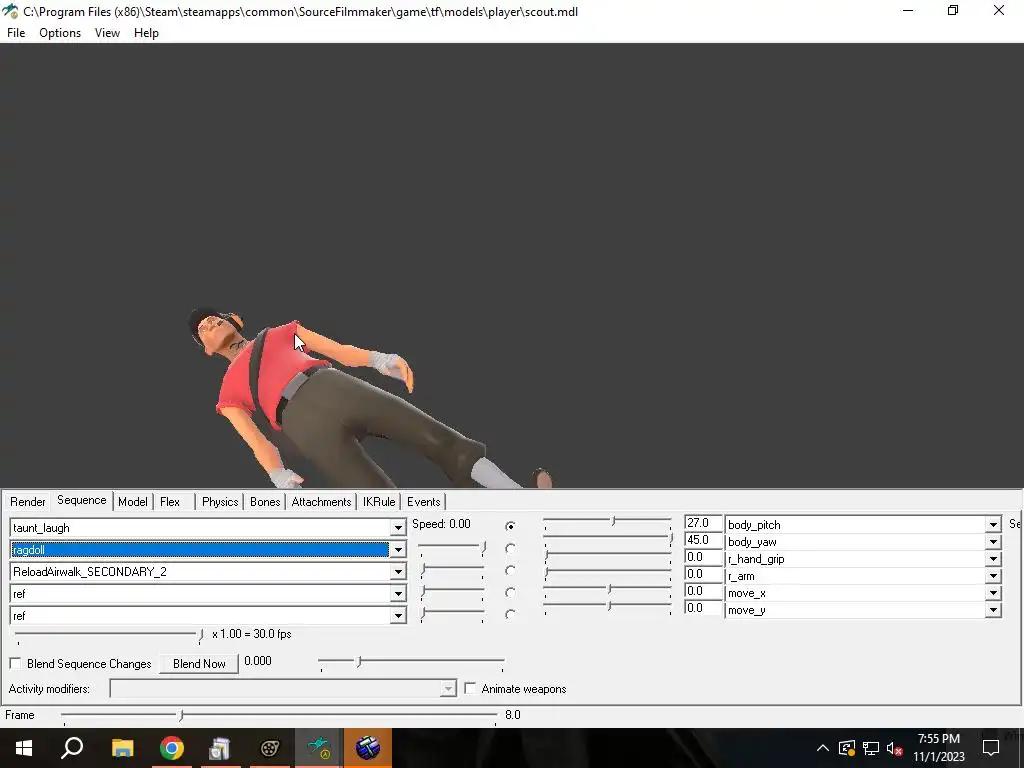Open the Help menu

pos(146,33)
